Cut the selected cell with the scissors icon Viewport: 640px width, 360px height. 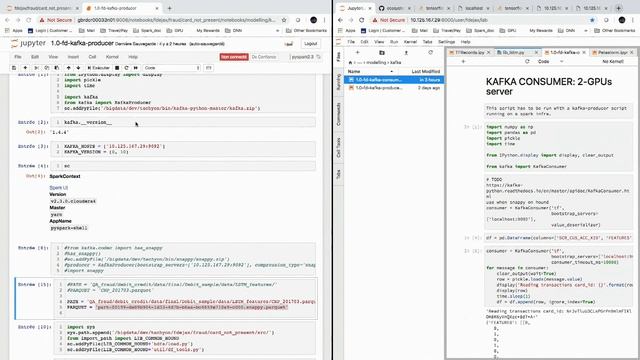point(36,68)
